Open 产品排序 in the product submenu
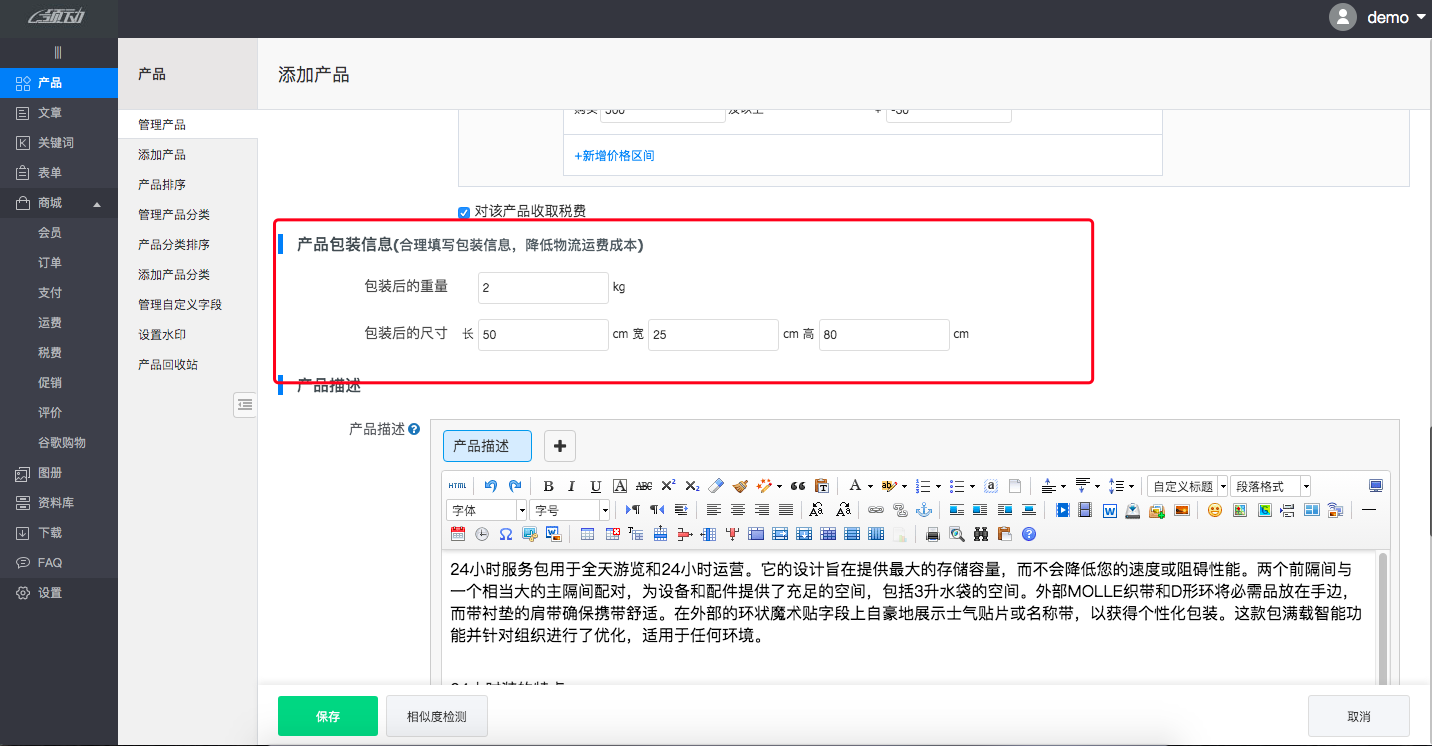 pyautogui.click(x=161, y=185)
